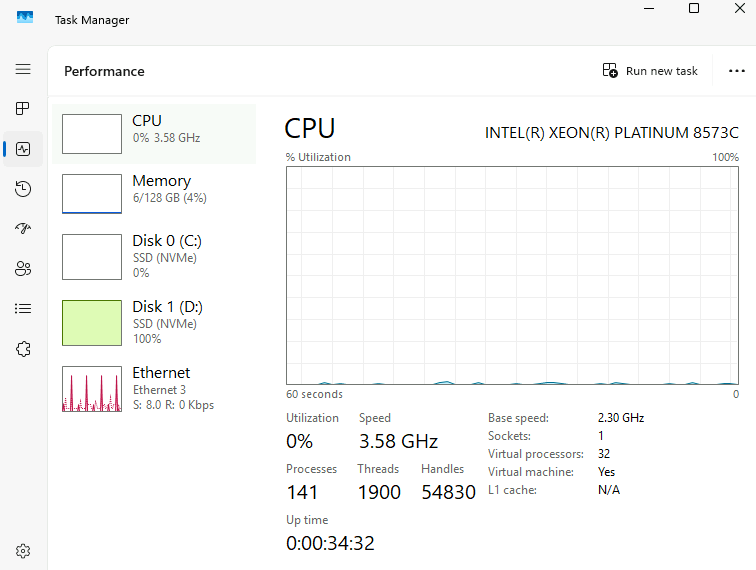Open the App history page
The height and width of the screenshot is (570, 756).
click(23, 189)
